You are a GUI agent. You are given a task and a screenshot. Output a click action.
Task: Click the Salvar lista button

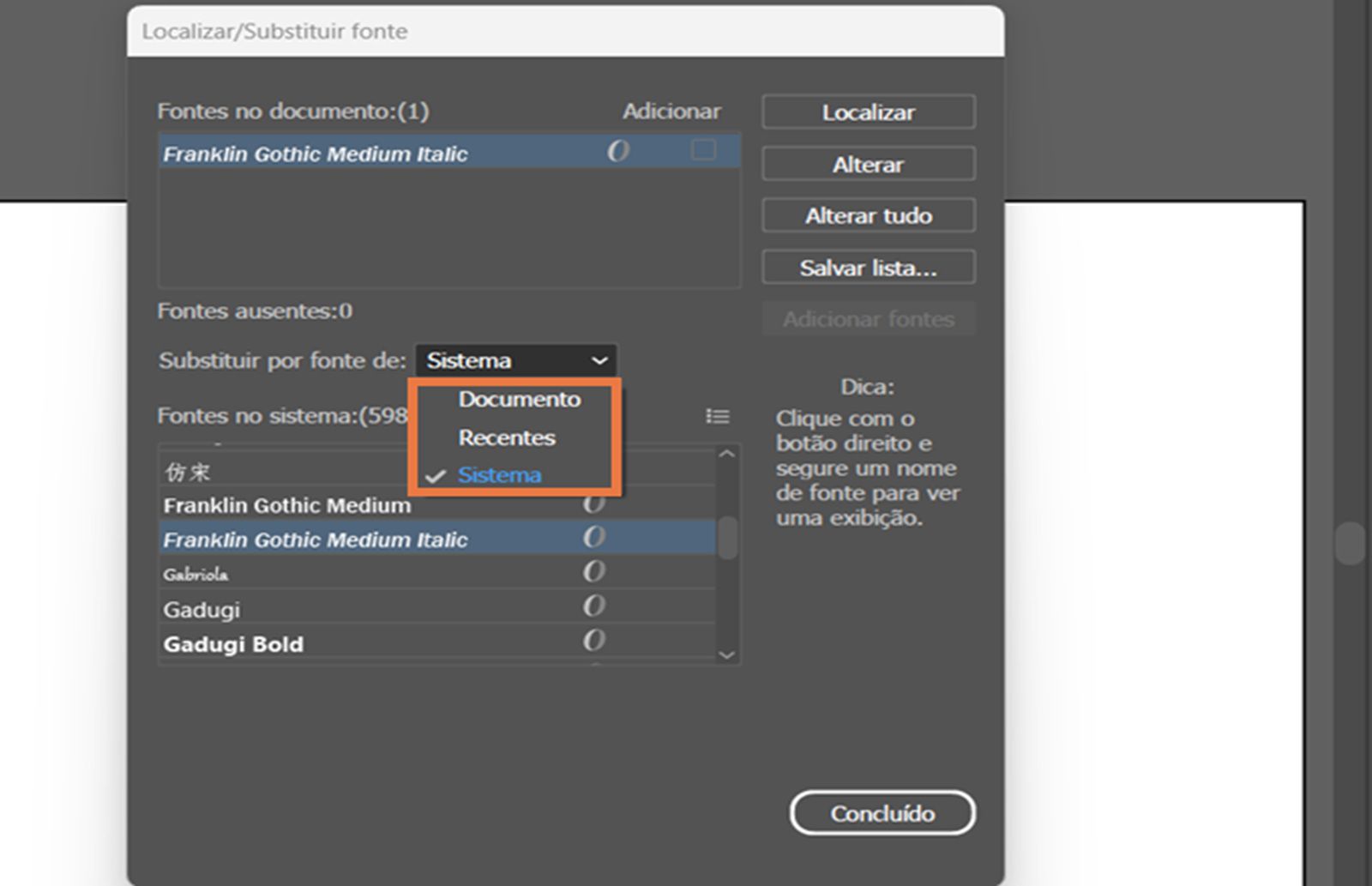pos(868,267)
